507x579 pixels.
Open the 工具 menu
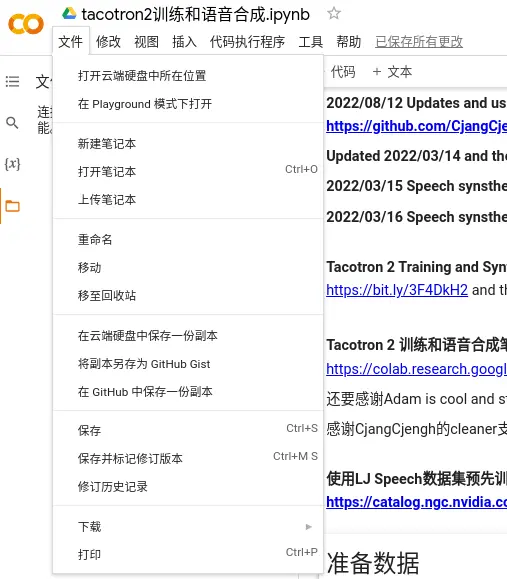311,41
